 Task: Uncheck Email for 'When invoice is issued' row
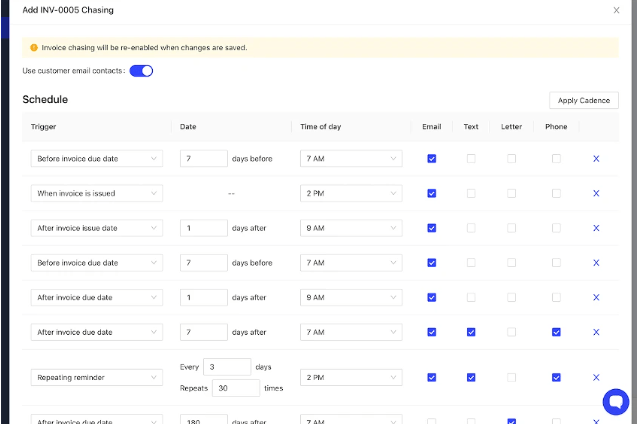(431, 193)
